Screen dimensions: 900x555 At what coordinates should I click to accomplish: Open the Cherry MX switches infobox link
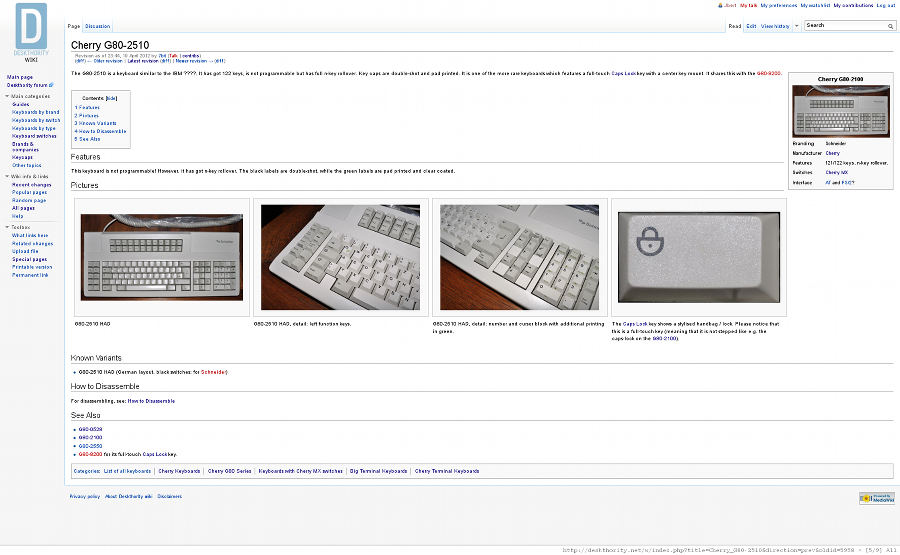tap(836, 173)
